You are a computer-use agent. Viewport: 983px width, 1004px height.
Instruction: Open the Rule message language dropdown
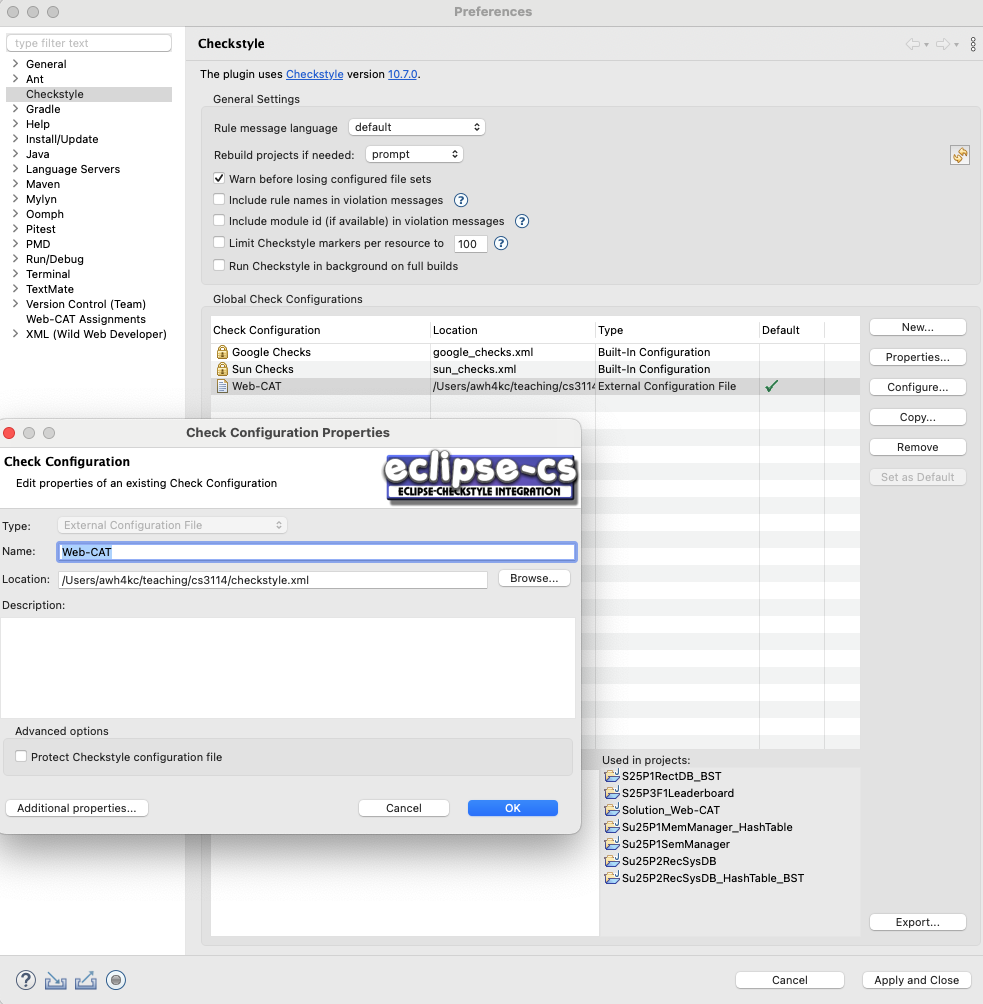pos(417,127)
